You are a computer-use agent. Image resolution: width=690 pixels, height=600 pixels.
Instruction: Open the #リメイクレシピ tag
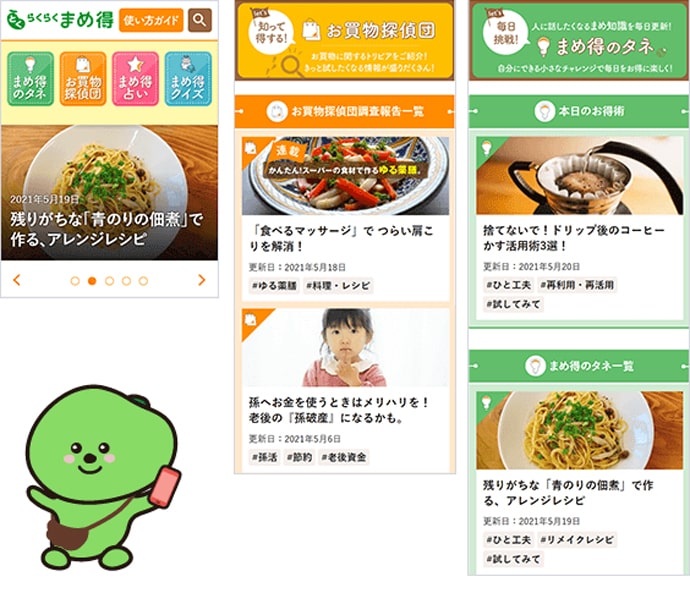(576, 540)
